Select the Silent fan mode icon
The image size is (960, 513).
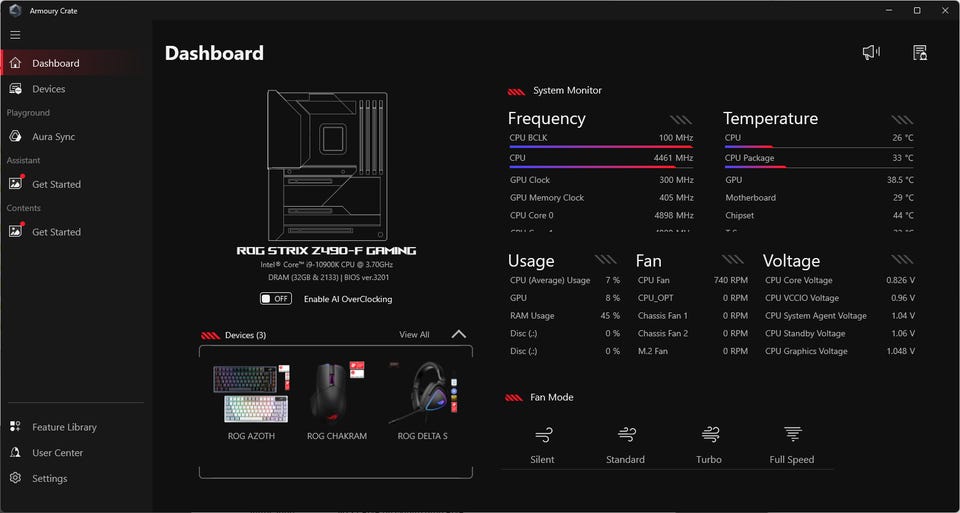click(x=542, y=435)
